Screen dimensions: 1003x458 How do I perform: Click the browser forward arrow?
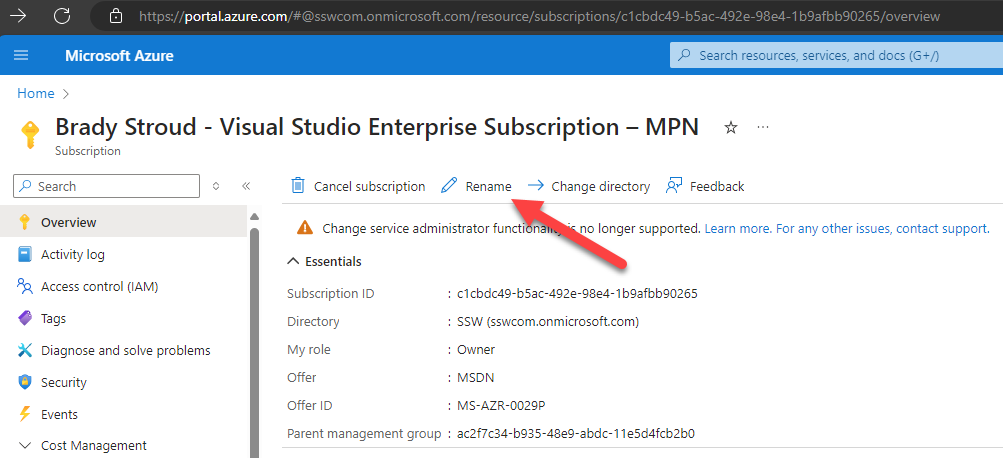18,16
